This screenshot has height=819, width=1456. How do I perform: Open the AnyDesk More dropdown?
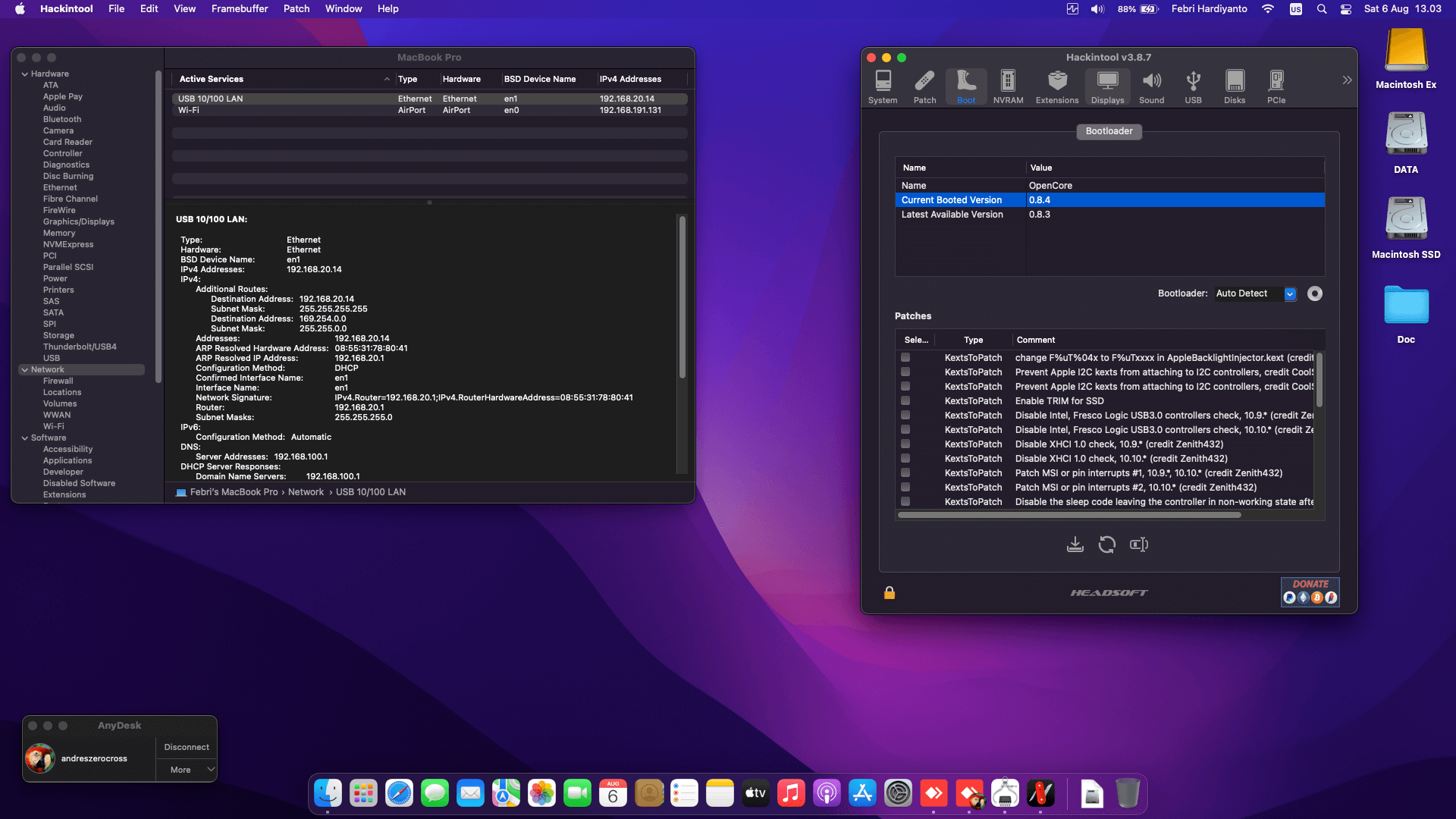pyautogui.click(x=187, y=770)
